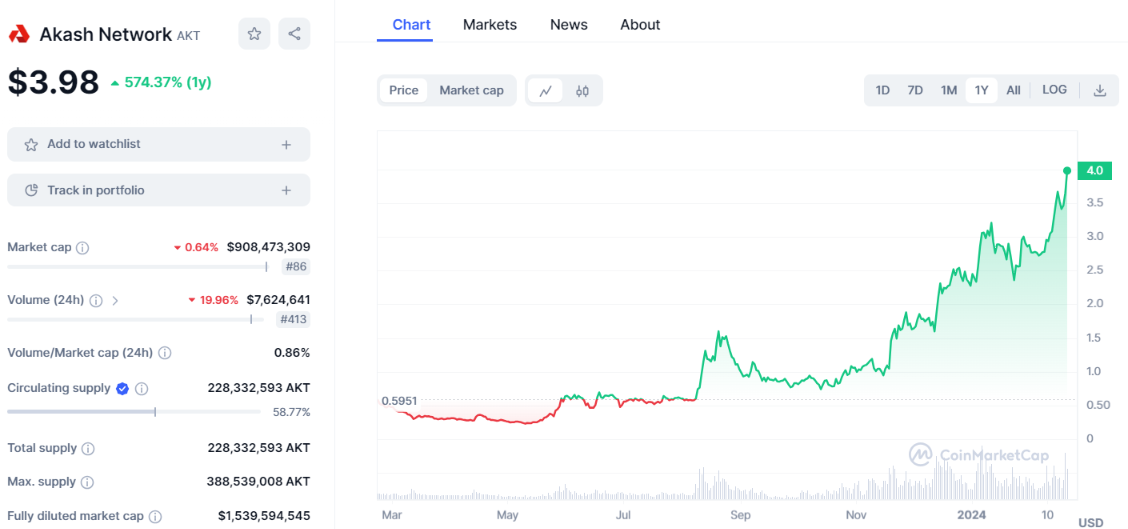Click the Sep label on time axis
The height and width of the screenshot is (529, 1128).
(740, 515)
